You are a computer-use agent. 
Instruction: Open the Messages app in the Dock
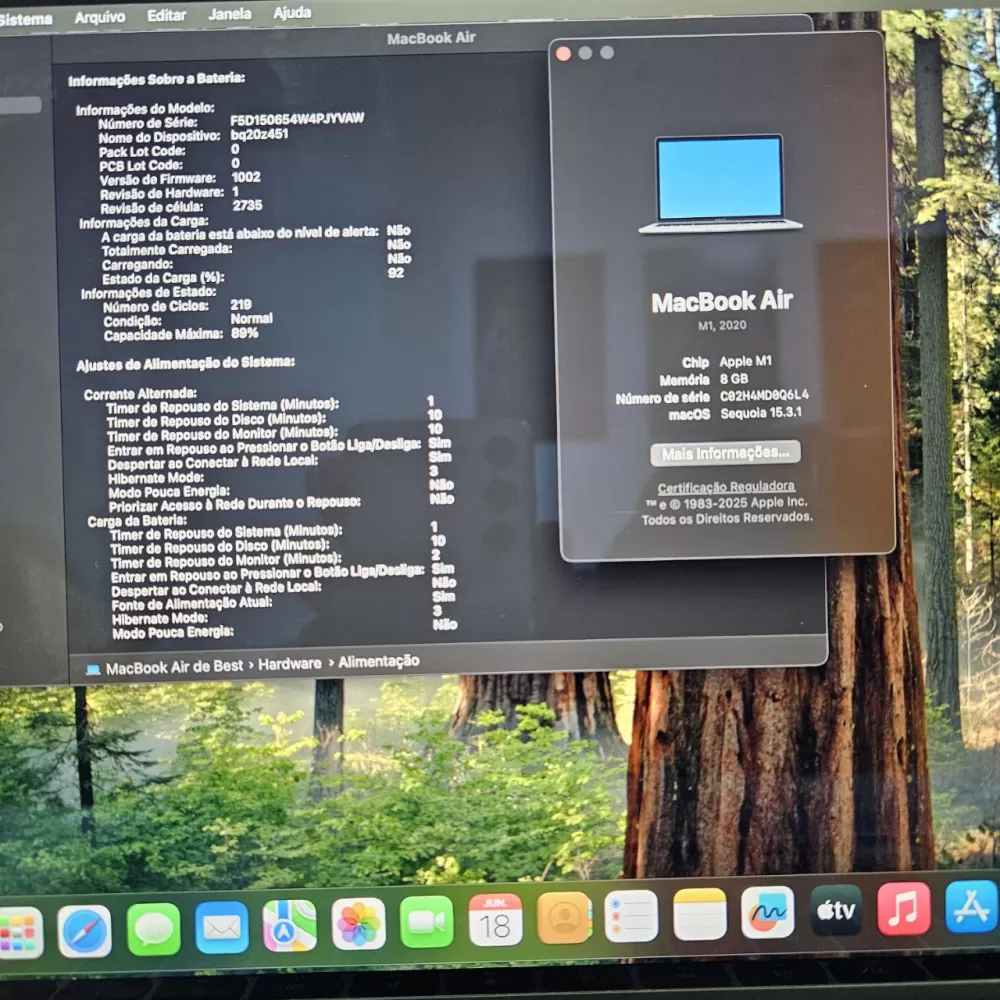click(x=153, y=929)
